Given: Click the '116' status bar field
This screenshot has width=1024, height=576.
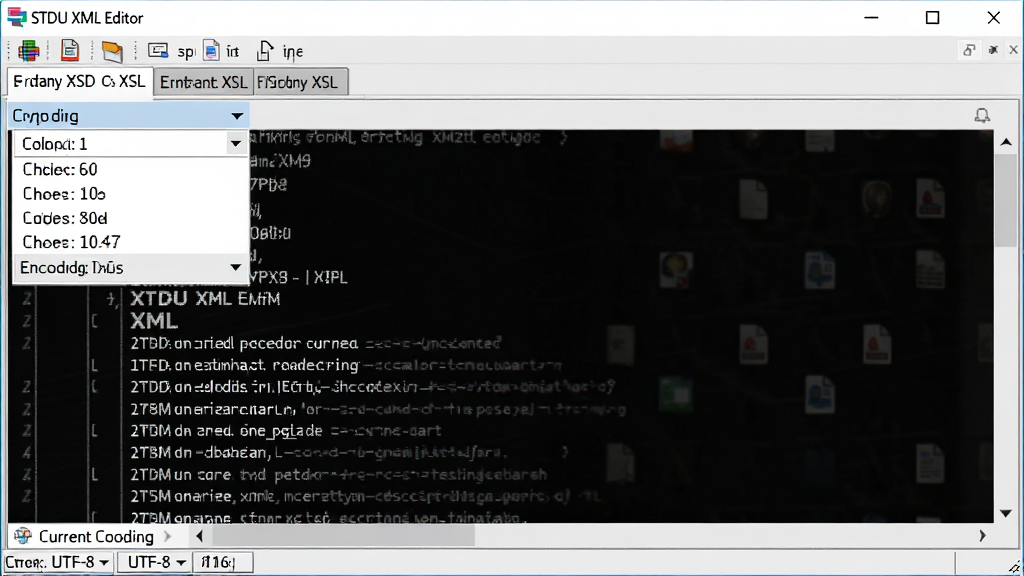Looking at the screenshot, I should click(223, 562).
